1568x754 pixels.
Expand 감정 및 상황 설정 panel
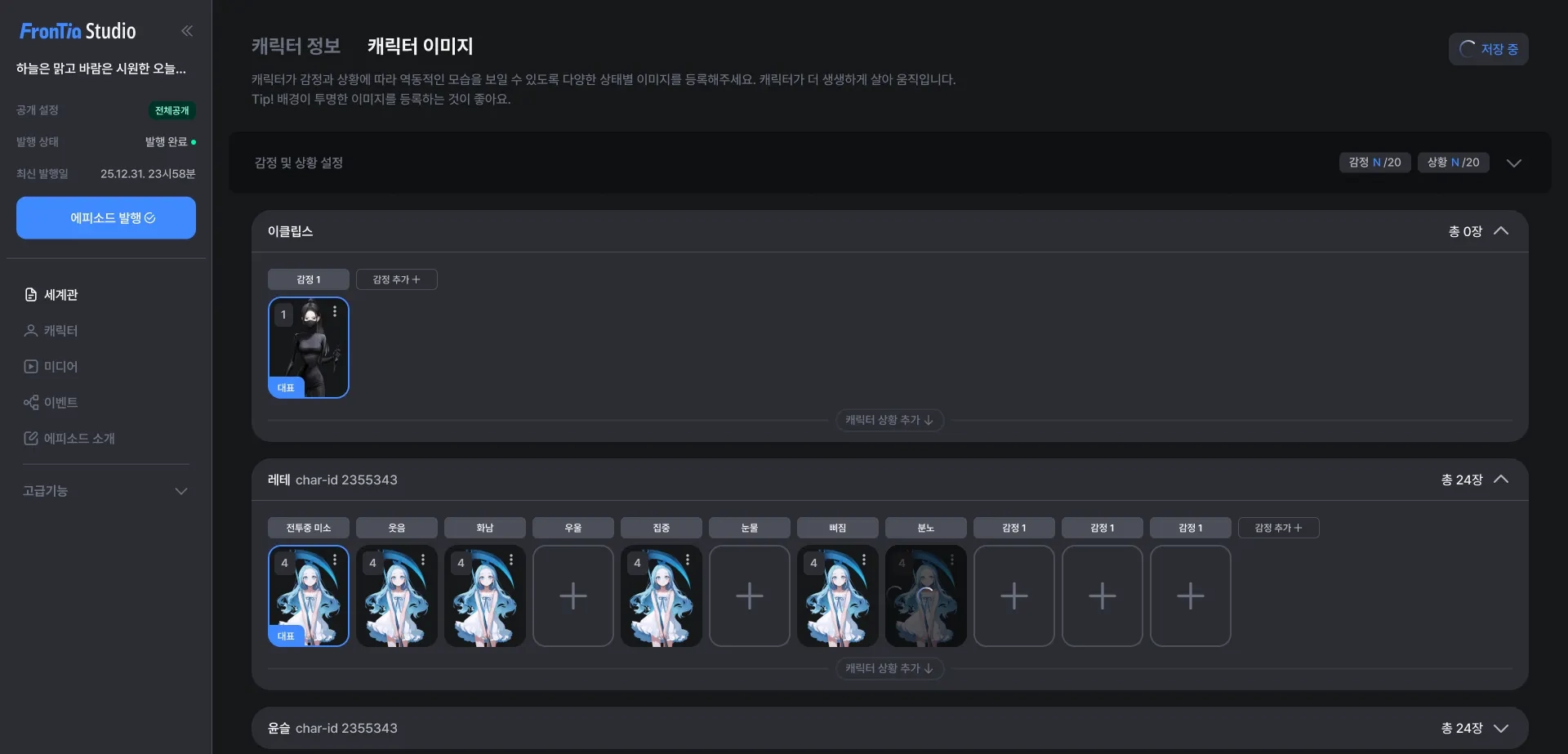[x=1514, y=163]
